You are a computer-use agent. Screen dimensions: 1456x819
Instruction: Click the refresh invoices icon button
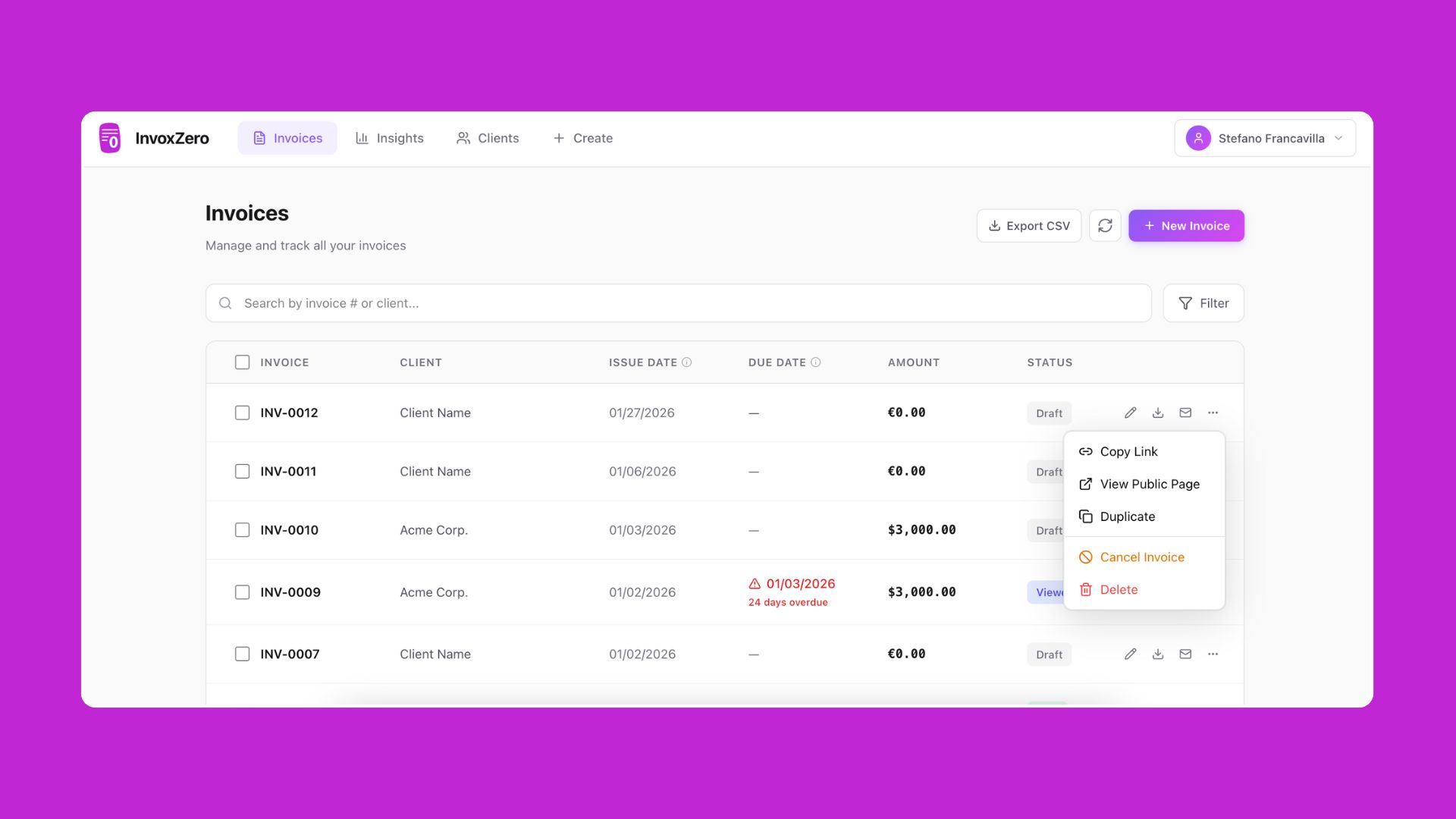click(1105, 226)
